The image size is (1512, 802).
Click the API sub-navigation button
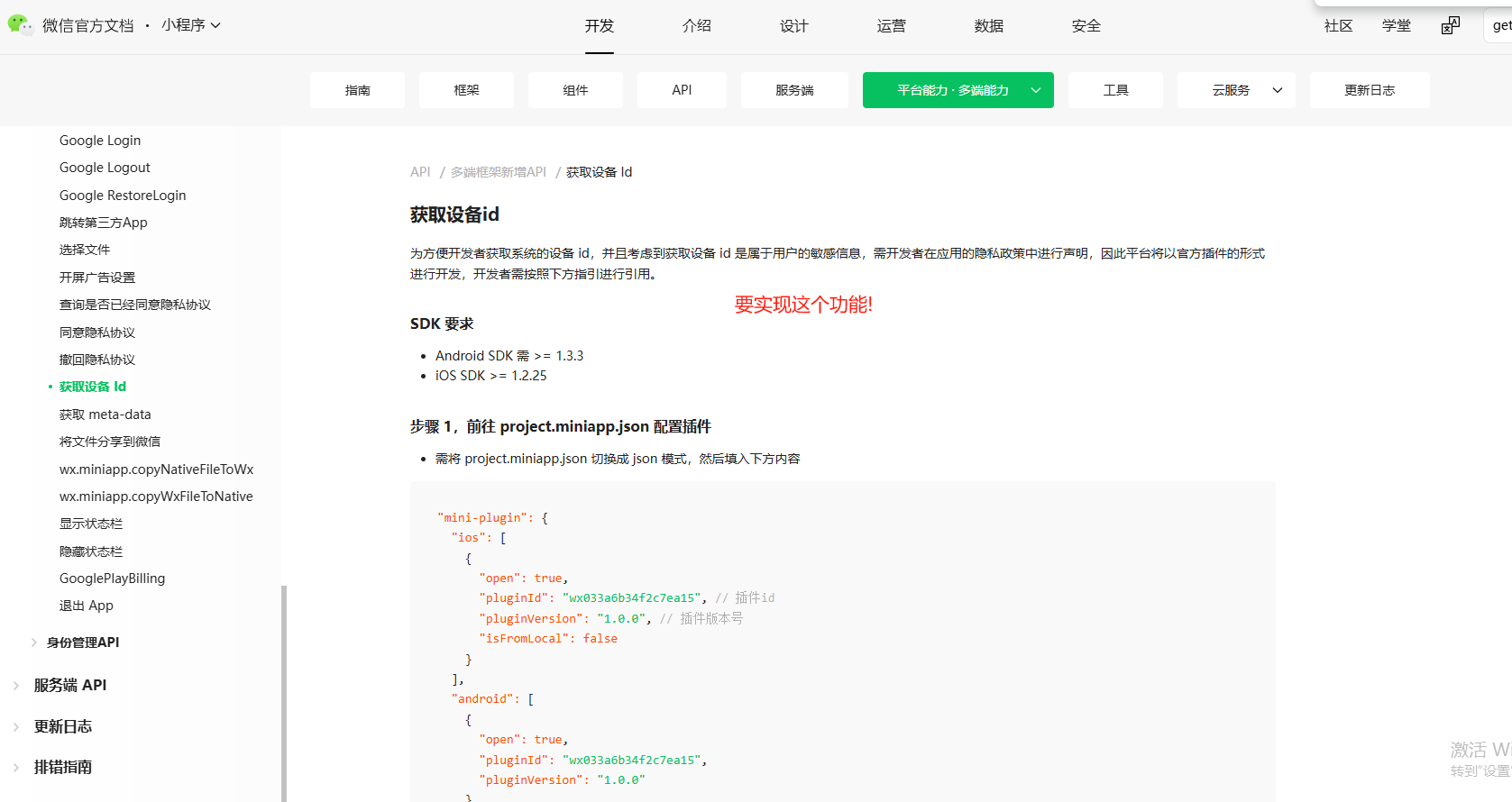(682, 90)
